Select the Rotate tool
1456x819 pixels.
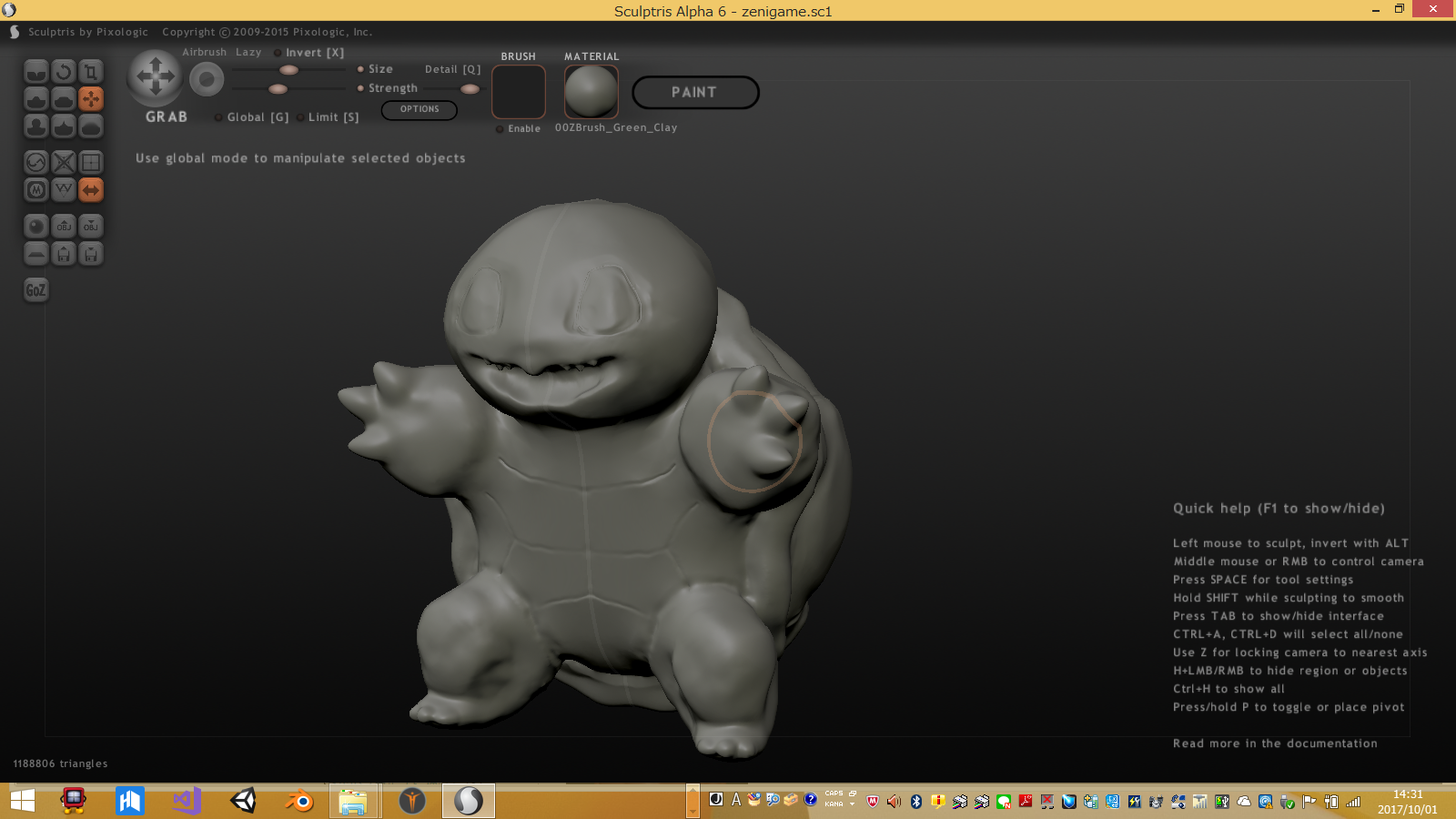64,71
